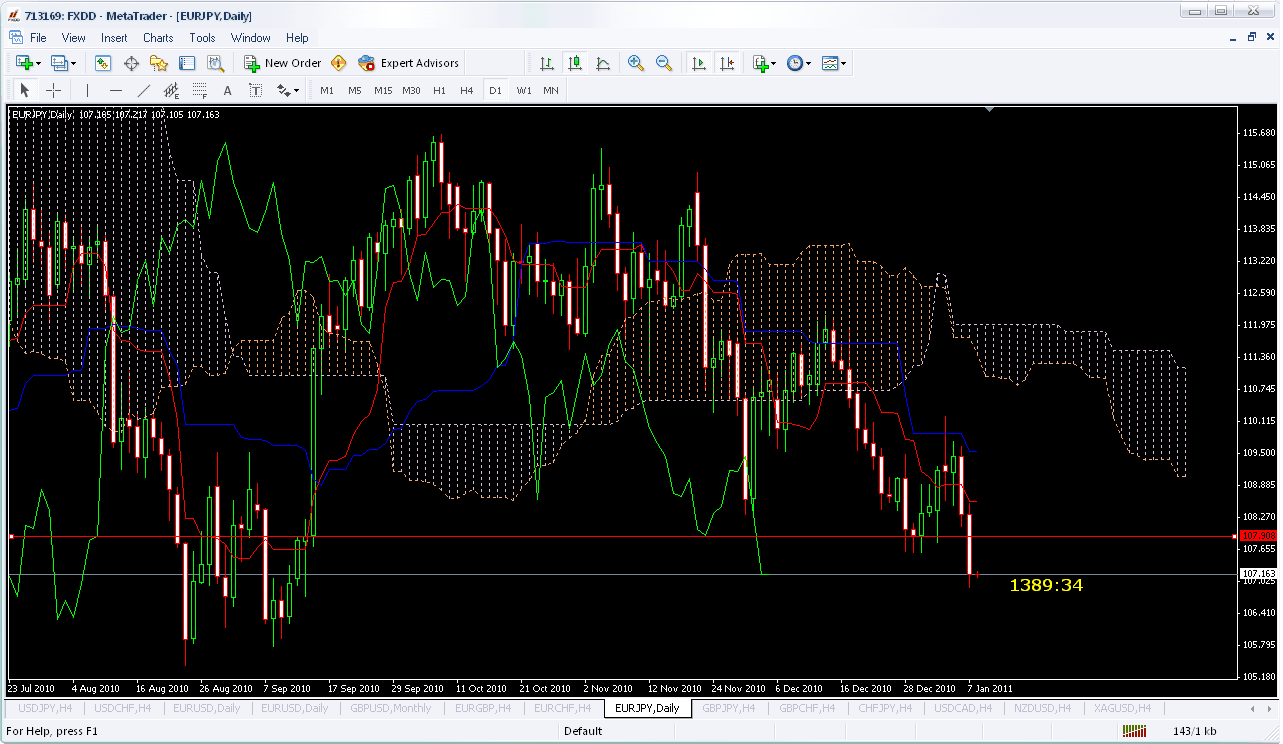Click the Default profile in status bar
Screen dimensions: 1283x744
[583, 731]
